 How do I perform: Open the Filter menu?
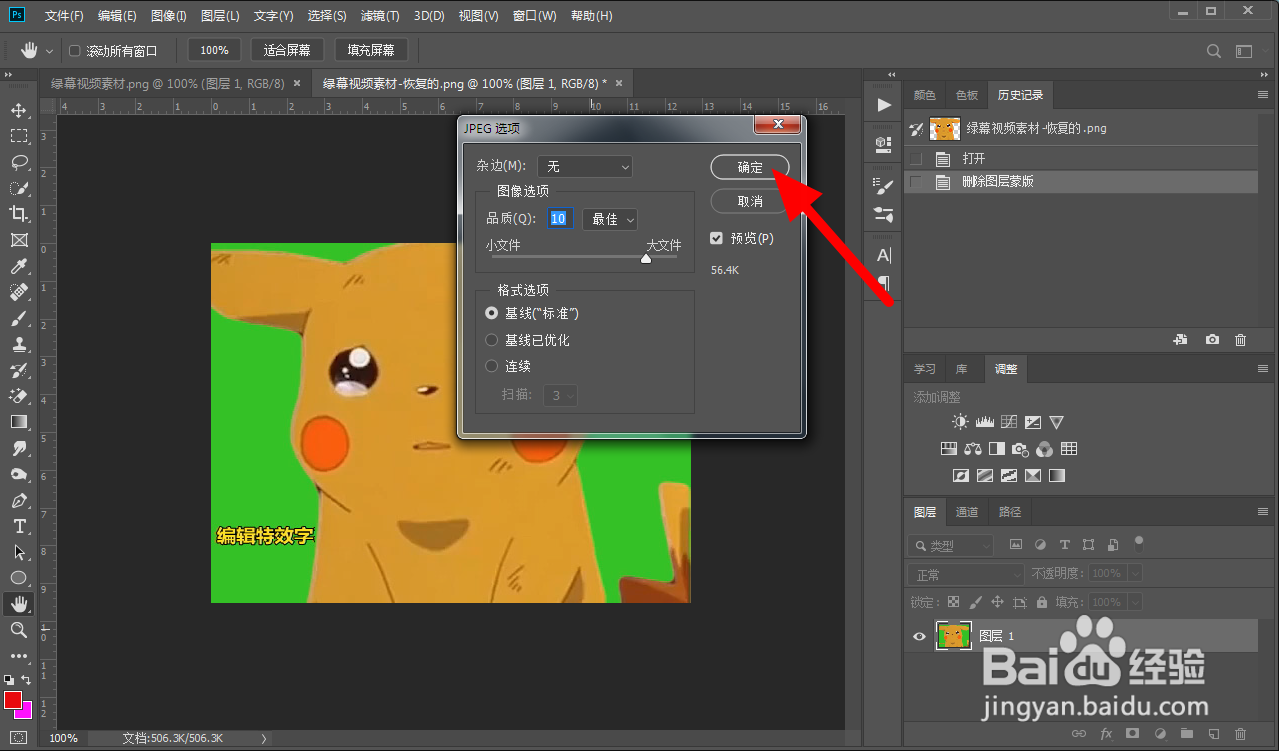pos(379,16)
